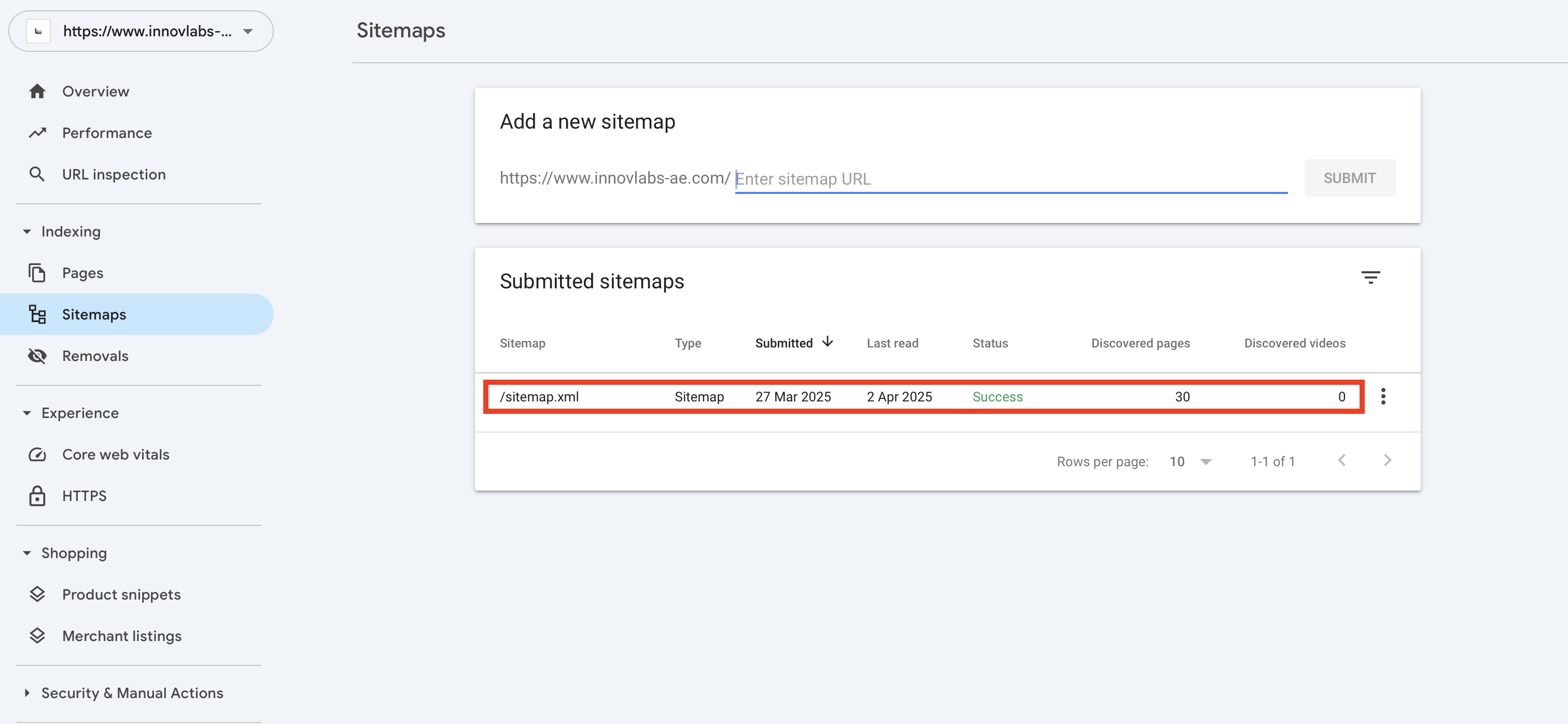Click the Pages documents icon
This screenshot has width=1568, height=724.
(x=37, y=273)
